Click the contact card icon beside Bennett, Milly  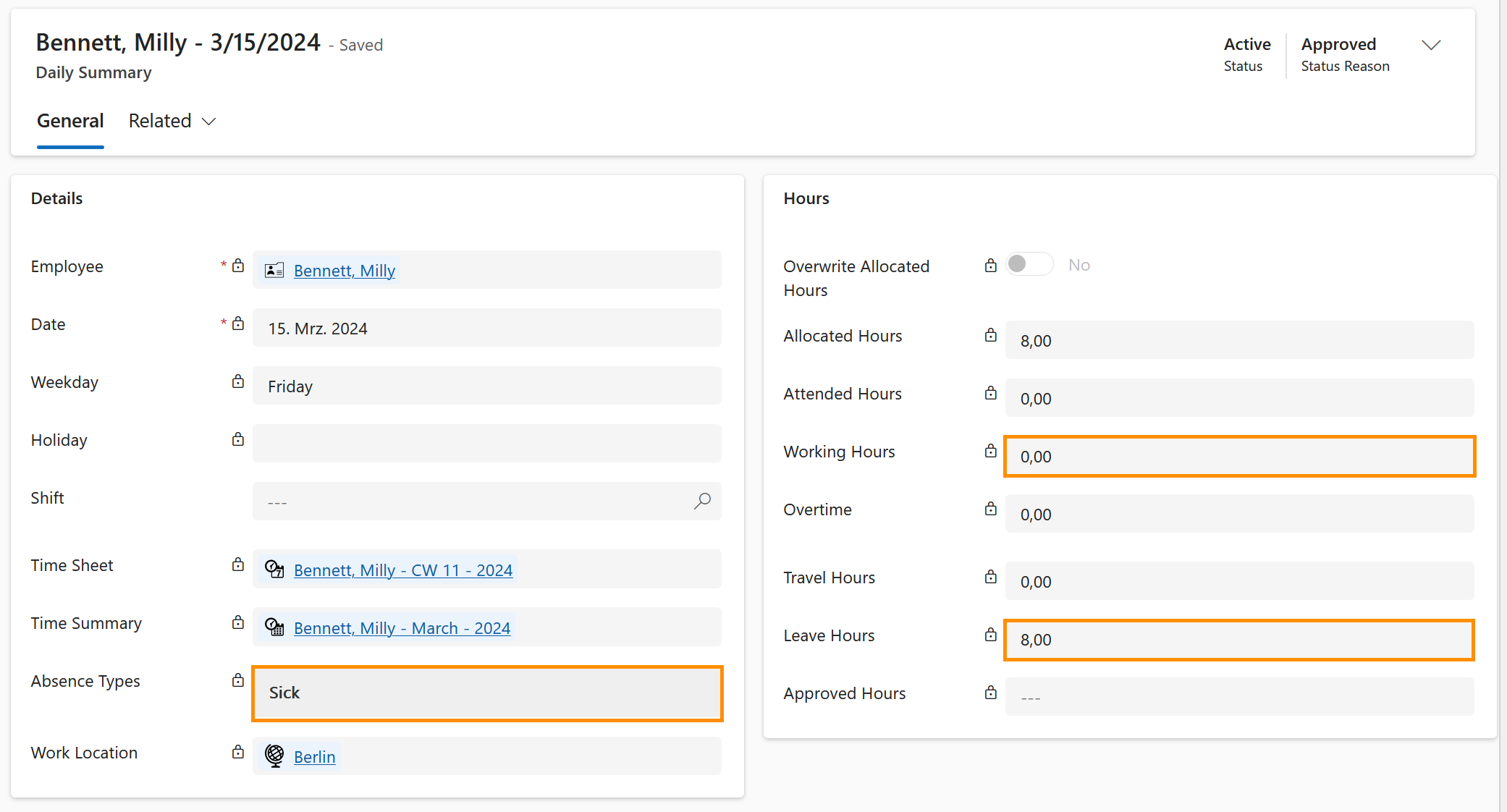[x=274, y=271]
